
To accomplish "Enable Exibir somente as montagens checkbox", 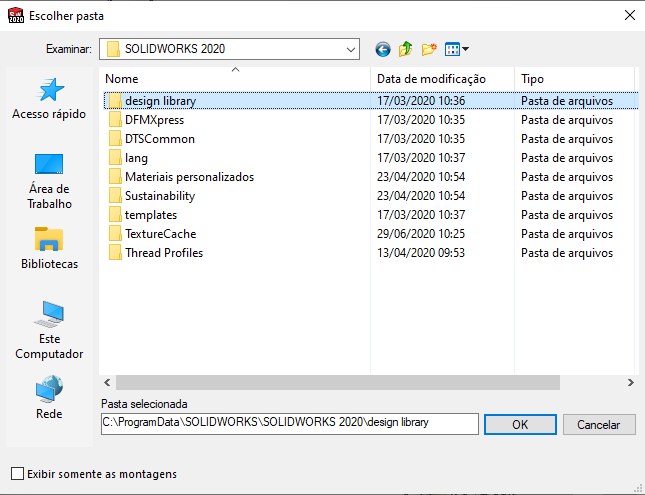I will (17, 474).
